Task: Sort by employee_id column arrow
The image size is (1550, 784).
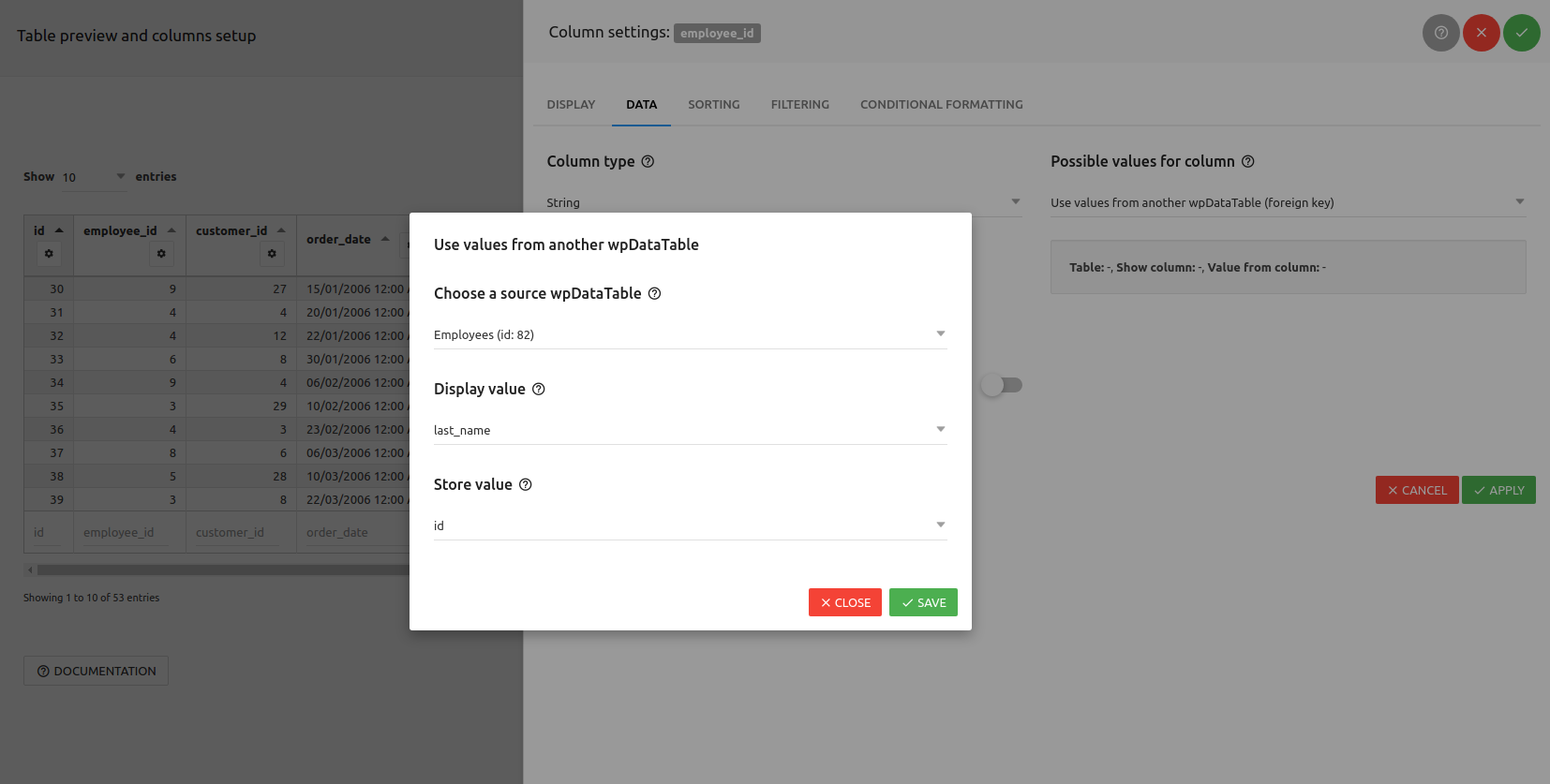Action: point(171,230)
